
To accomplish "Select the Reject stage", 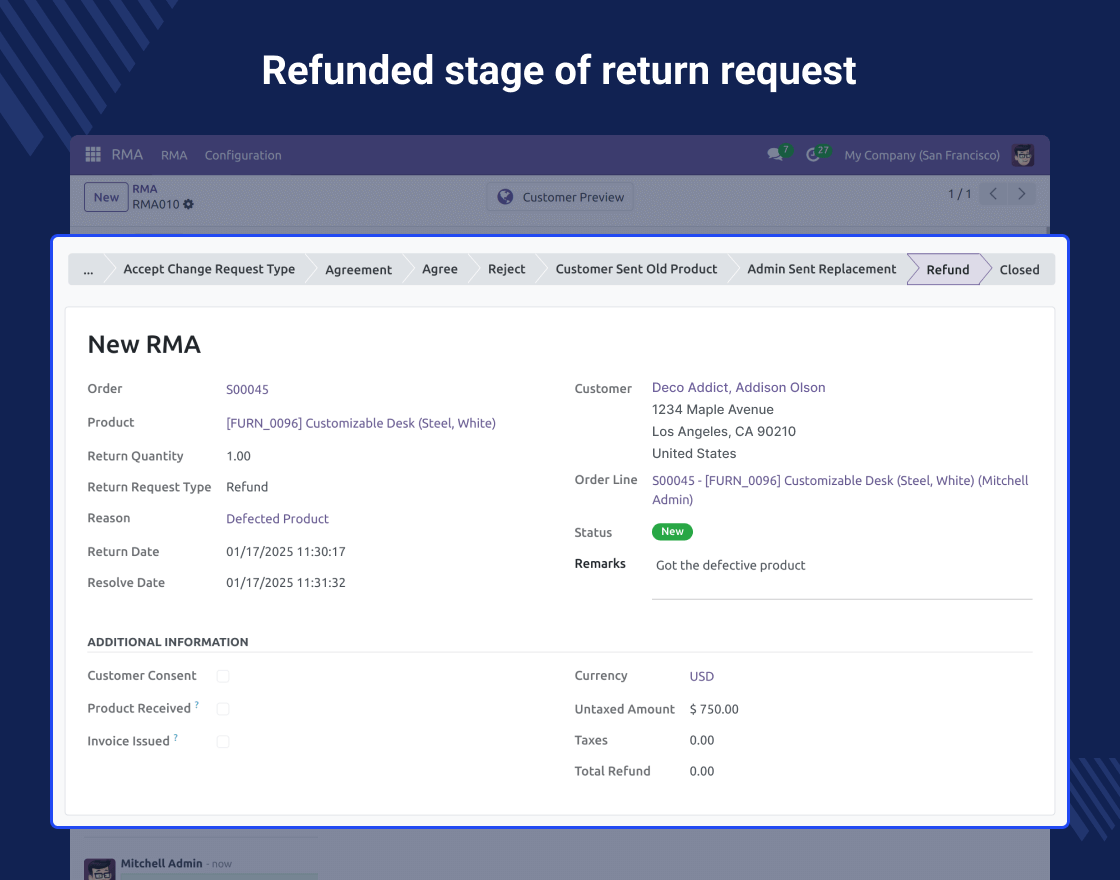I will pyautogui.click(x=506, y=269).
